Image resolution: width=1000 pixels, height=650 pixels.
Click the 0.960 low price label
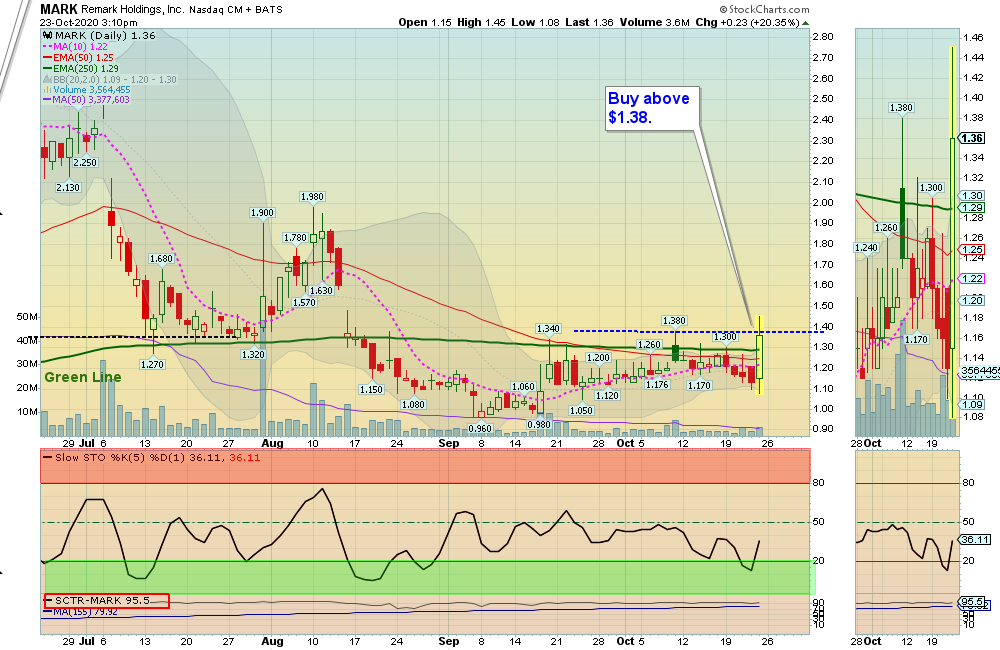[480, 429]
